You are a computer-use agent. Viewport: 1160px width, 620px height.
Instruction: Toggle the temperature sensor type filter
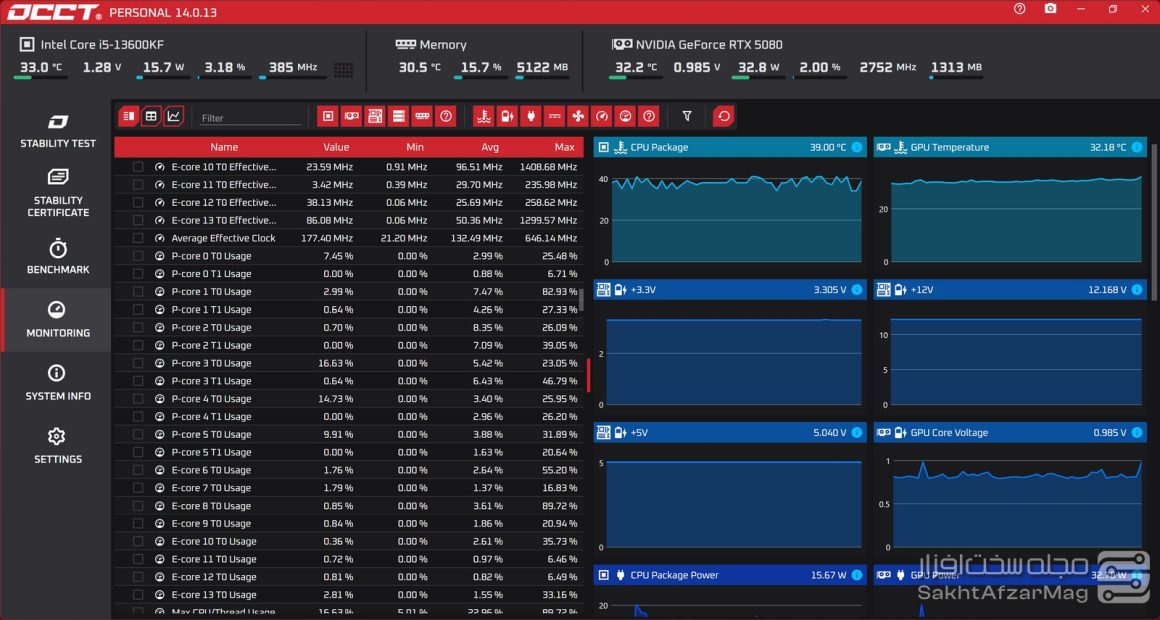pyautogui.click(x=483, y=116)
